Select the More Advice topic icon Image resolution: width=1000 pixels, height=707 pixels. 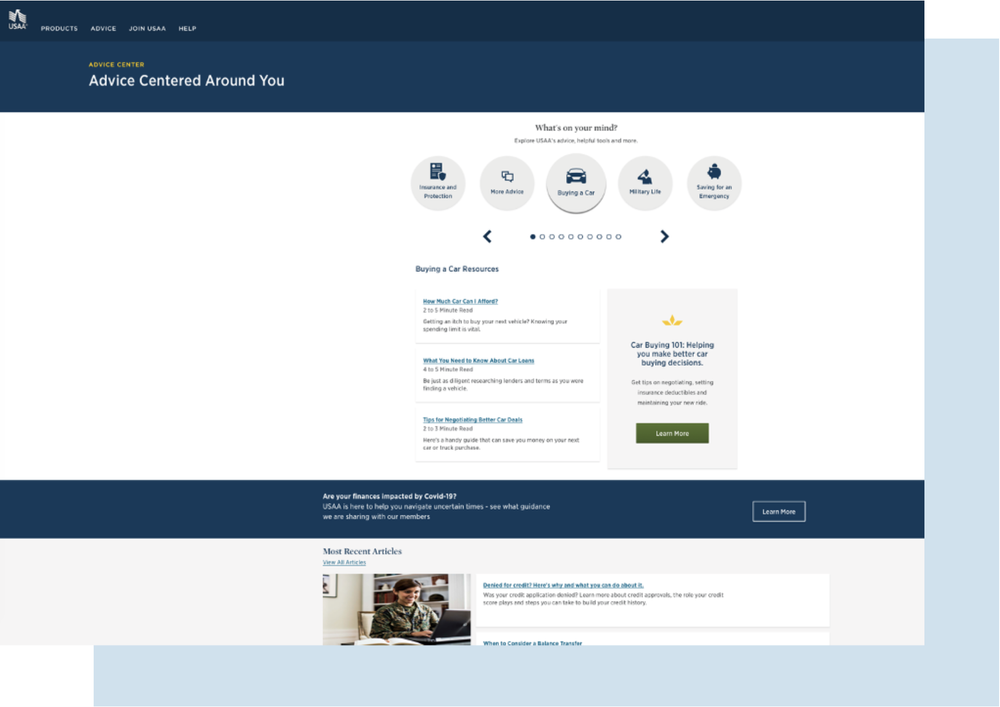coord(507,183)
